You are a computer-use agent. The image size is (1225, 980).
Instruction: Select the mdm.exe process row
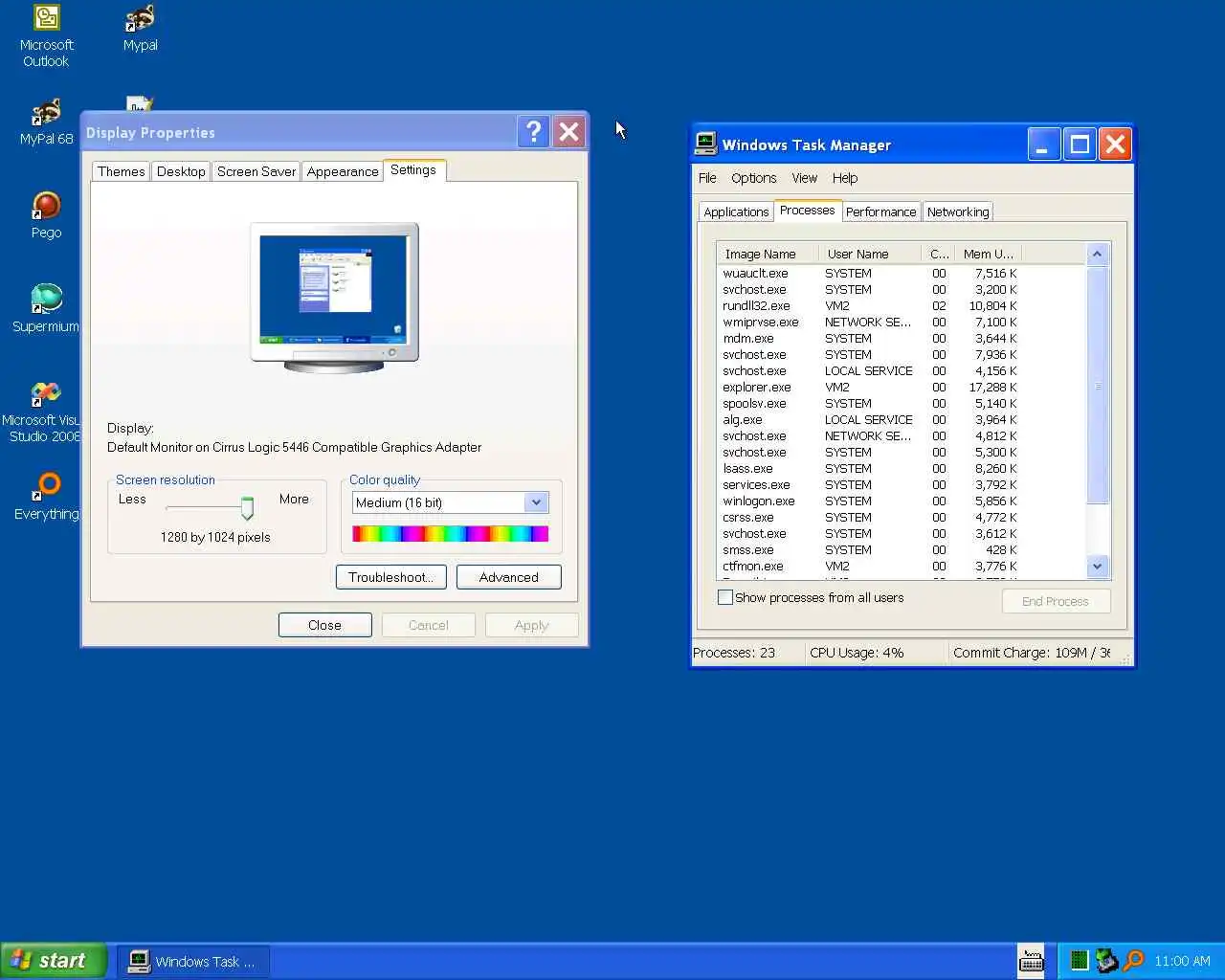902,339
